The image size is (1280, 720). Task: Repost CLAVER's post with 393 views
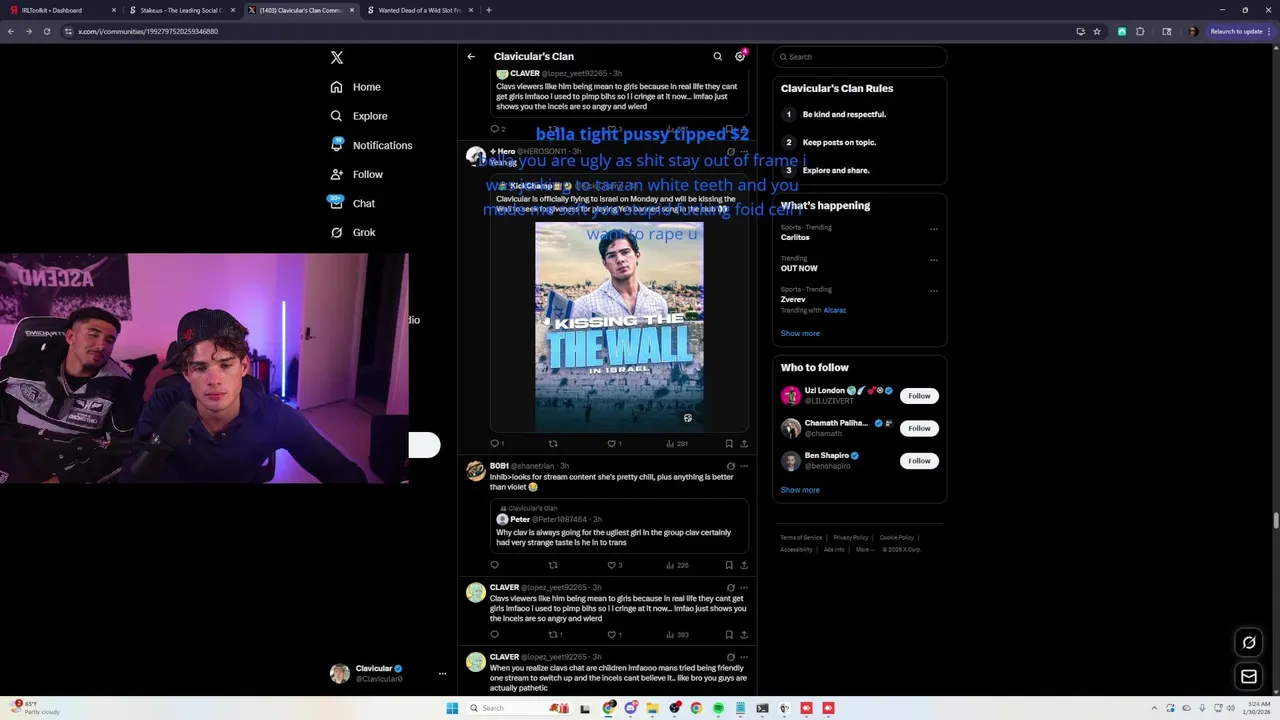pos(555,634)
